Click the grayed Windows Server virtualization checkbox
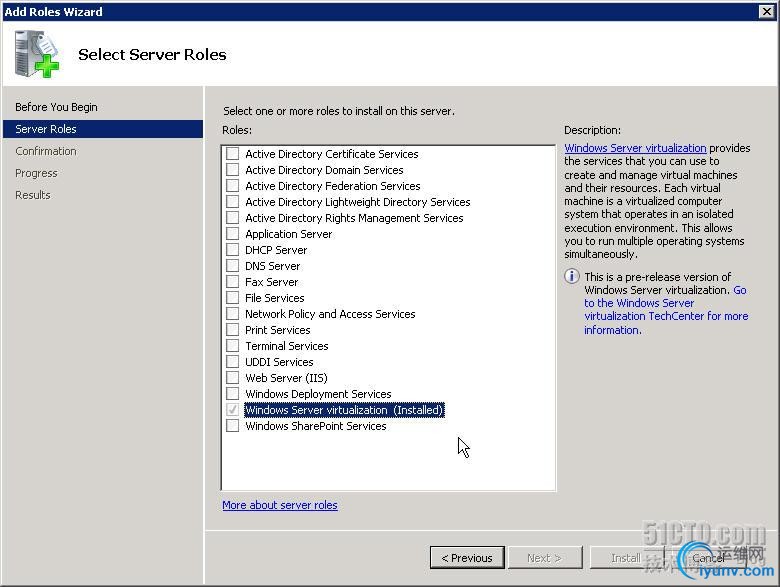 point(232,409)
